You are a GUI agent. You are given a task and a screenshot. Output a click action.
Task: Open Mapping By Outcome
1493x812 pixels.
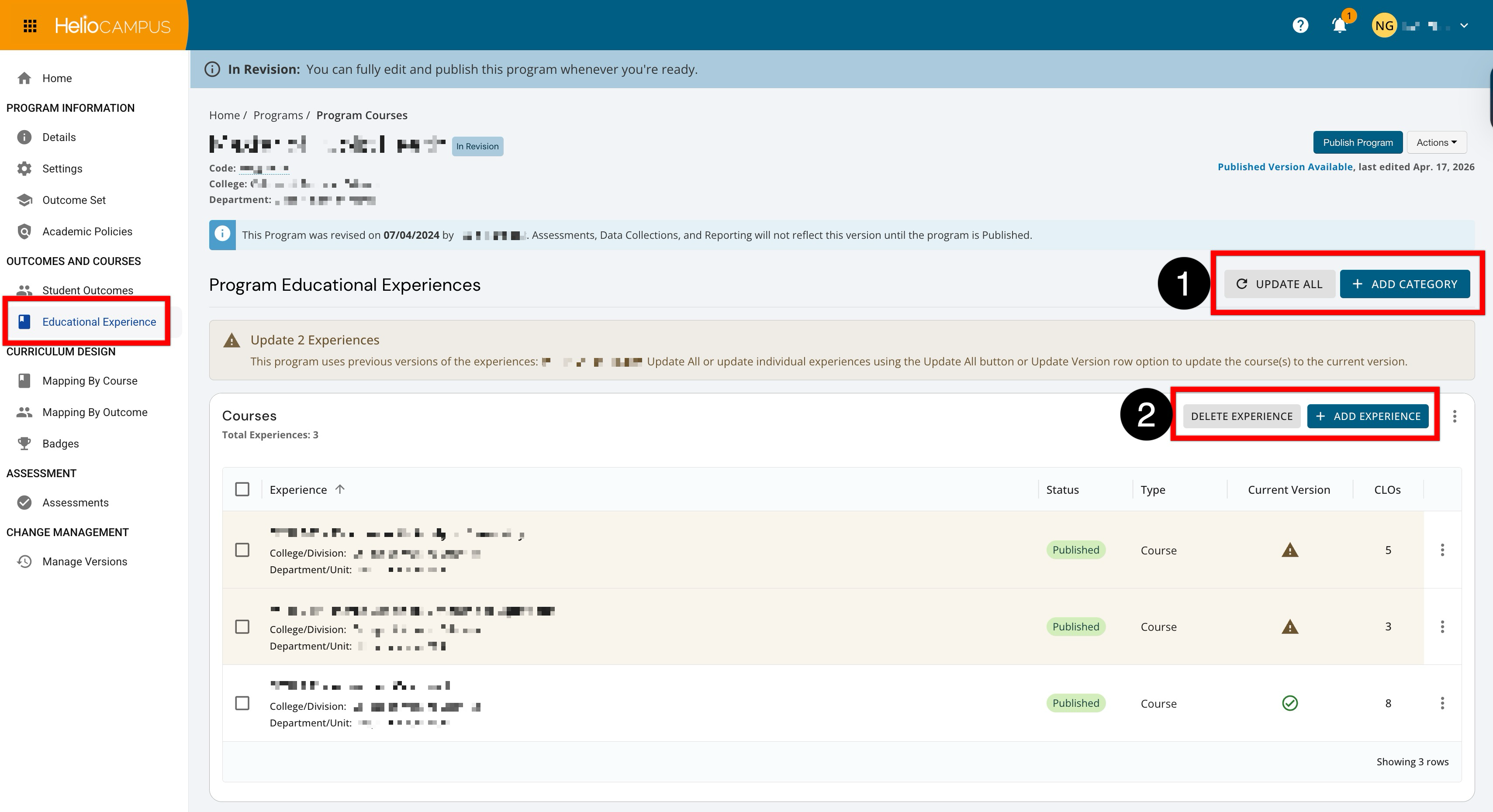[x=94, y=413]
